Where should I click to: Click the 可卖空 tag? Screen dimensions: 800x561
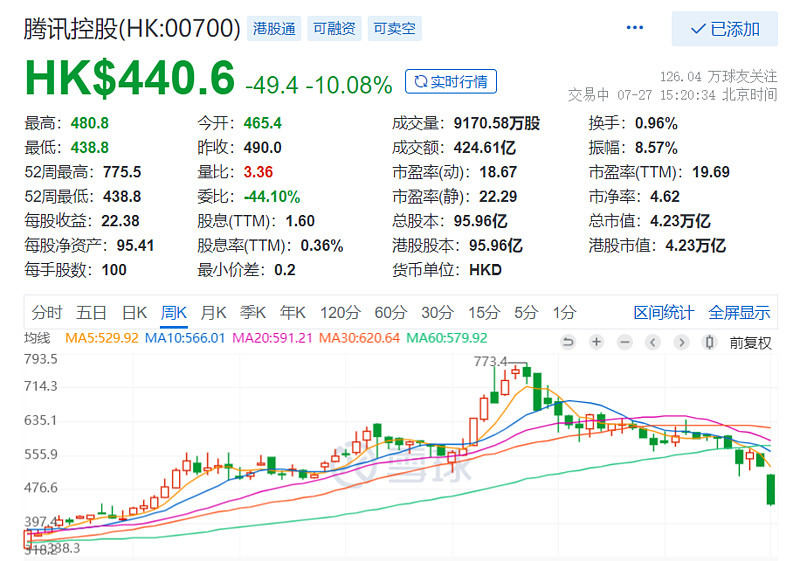(x=394, y=29)
